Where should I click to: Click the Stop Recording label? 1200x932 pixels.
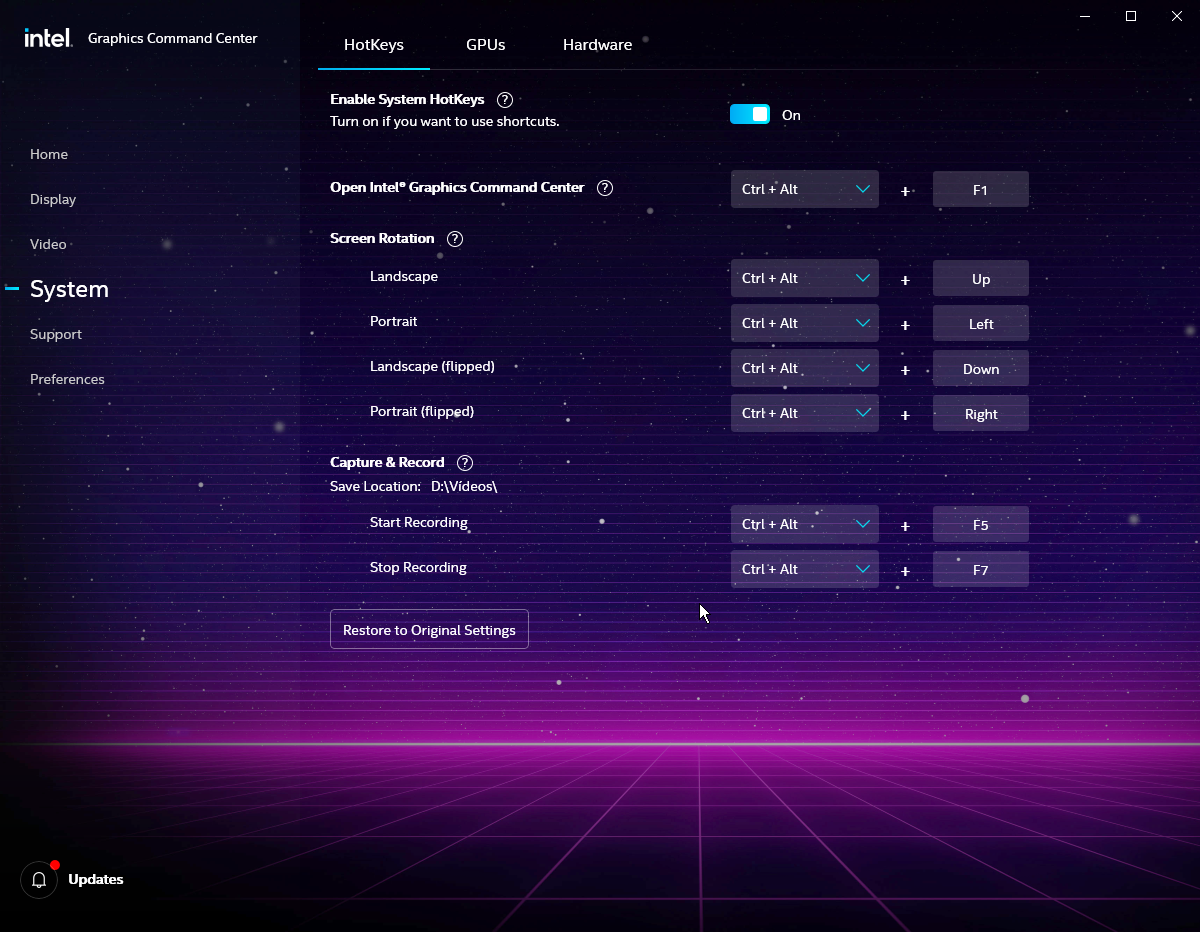point(418,567)
